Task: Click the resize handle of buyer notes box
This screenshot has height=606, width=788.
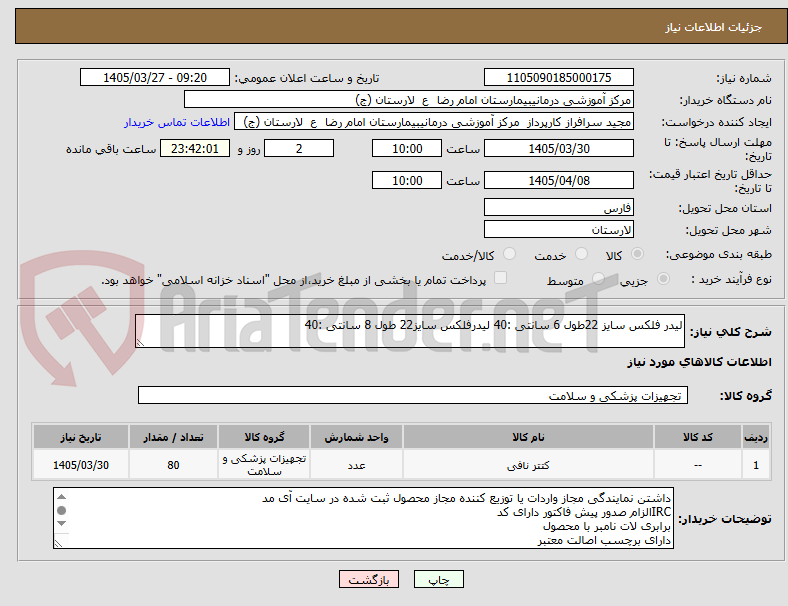Action: 58,544
